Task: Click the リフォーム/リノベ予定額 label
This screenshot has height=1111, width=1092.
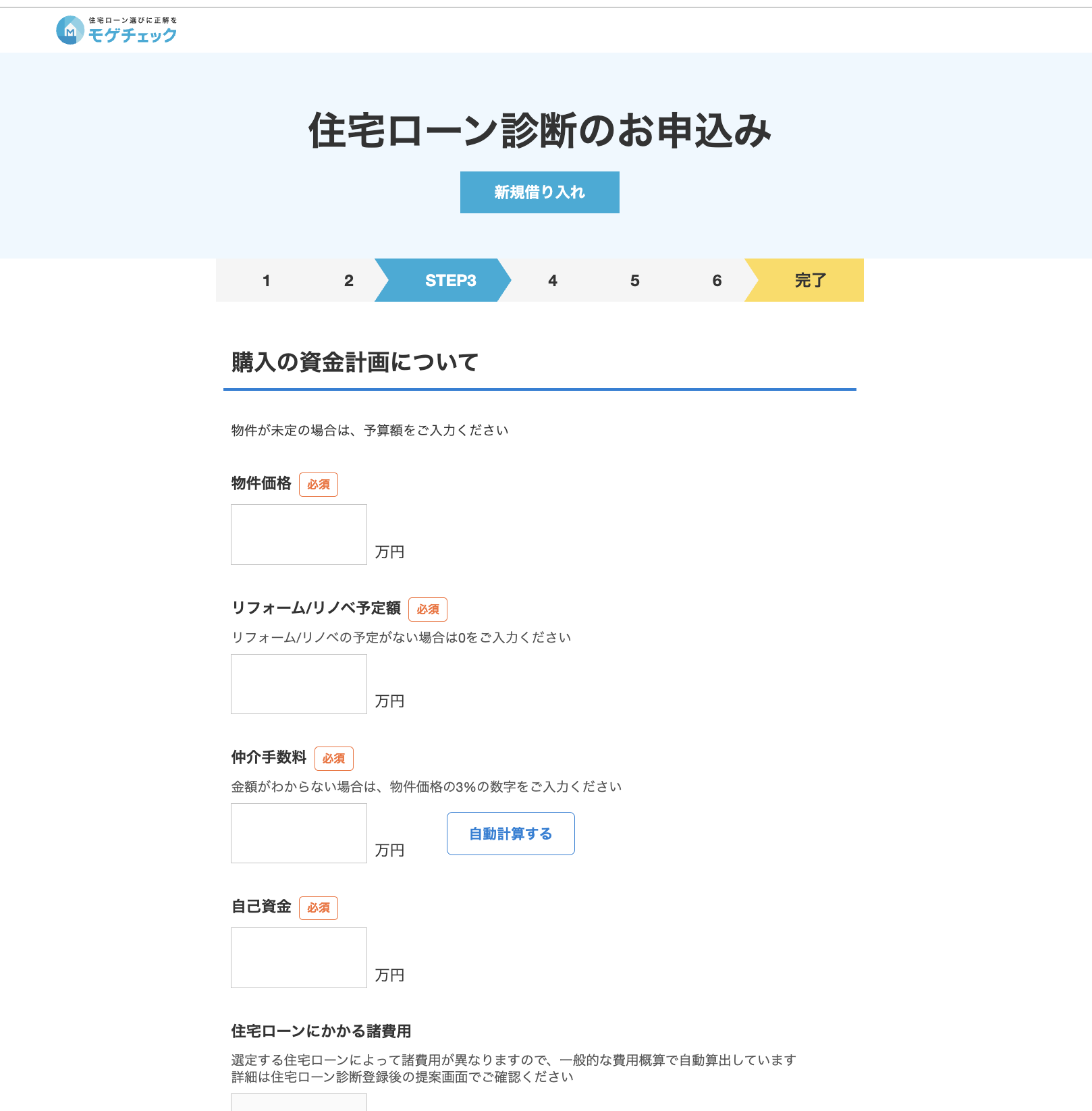Action: [x=316, y=608]
